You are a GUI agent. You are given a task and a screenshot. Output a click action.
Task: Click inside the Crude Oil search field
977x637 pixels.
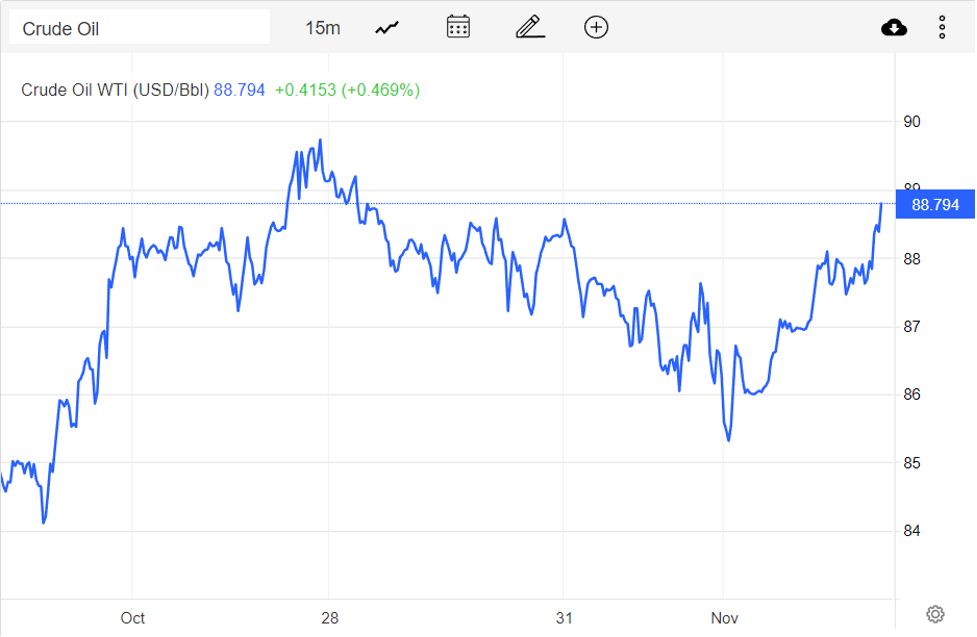140,26
